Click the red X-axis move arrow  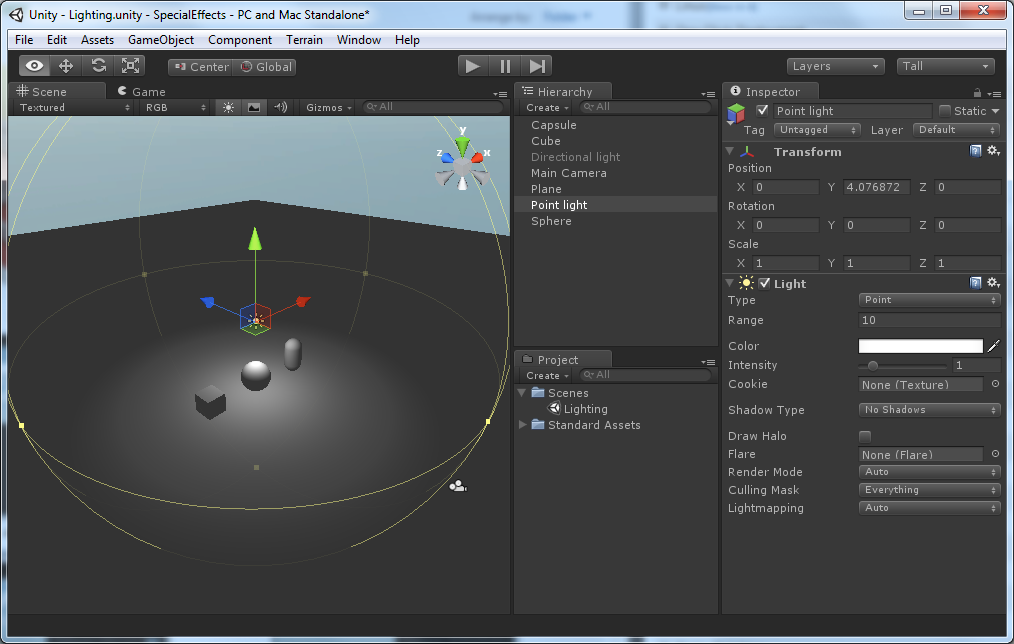tap(303, 301)
